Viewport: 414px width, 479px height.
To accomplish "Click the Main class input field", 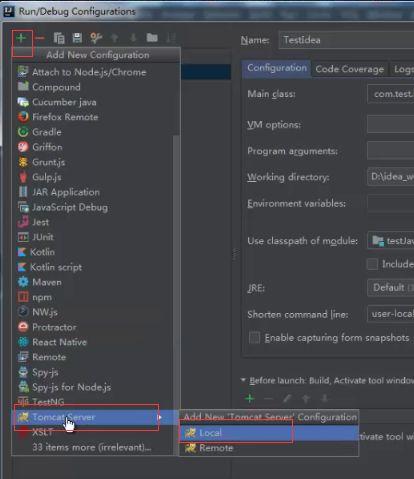I will [390, 94].
